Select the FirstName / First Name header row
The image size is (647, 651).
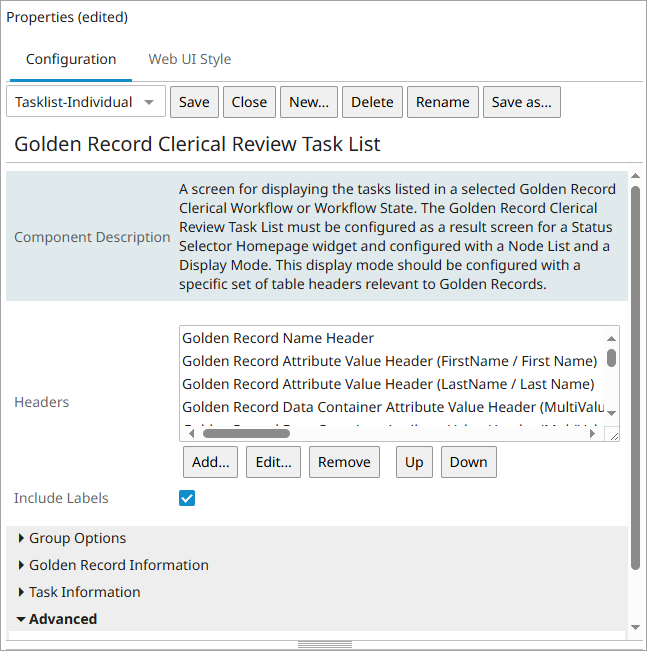pyautogui.click(x=392, y=361)
